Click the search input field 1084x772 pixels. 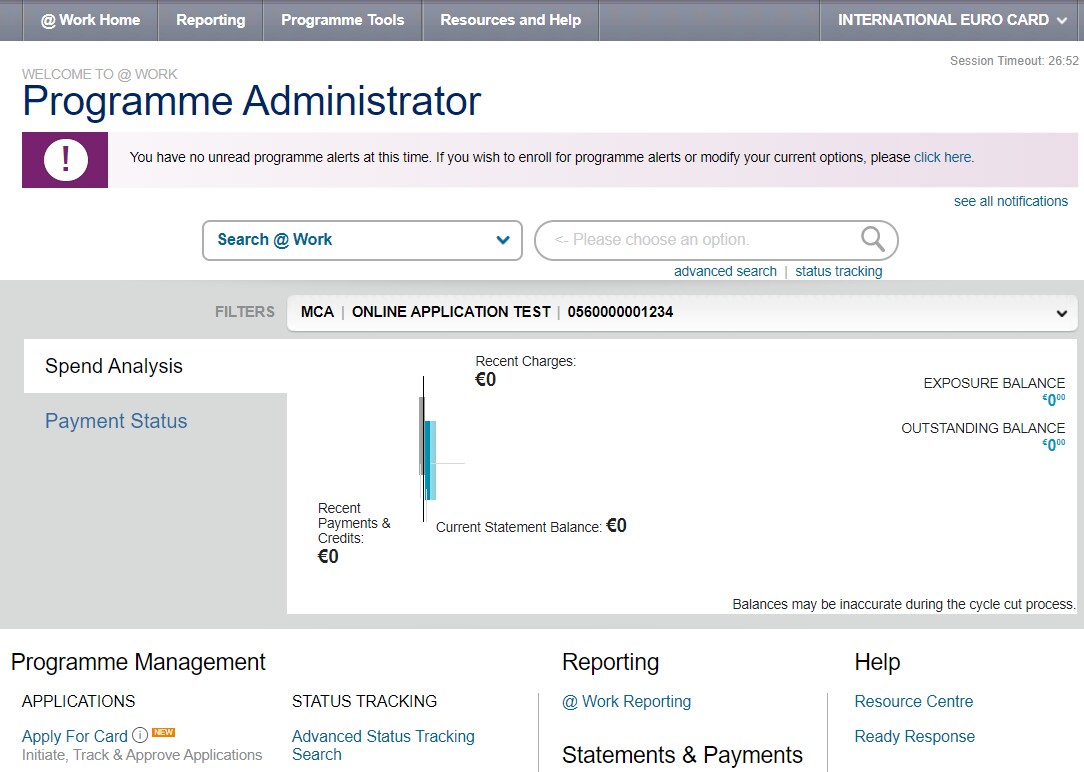[x=700, y=240]
